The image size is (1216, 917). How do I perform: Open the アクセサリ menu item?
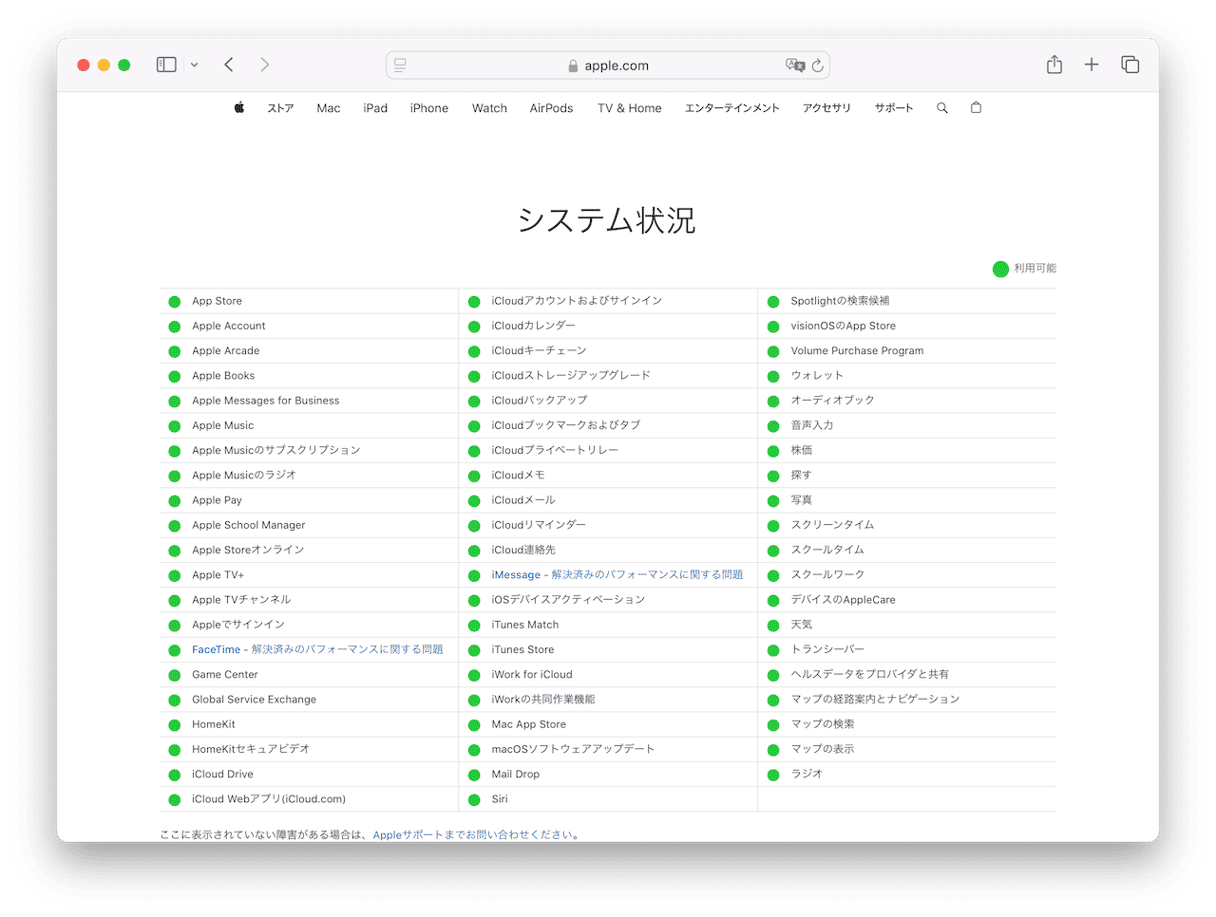point(826,108)
